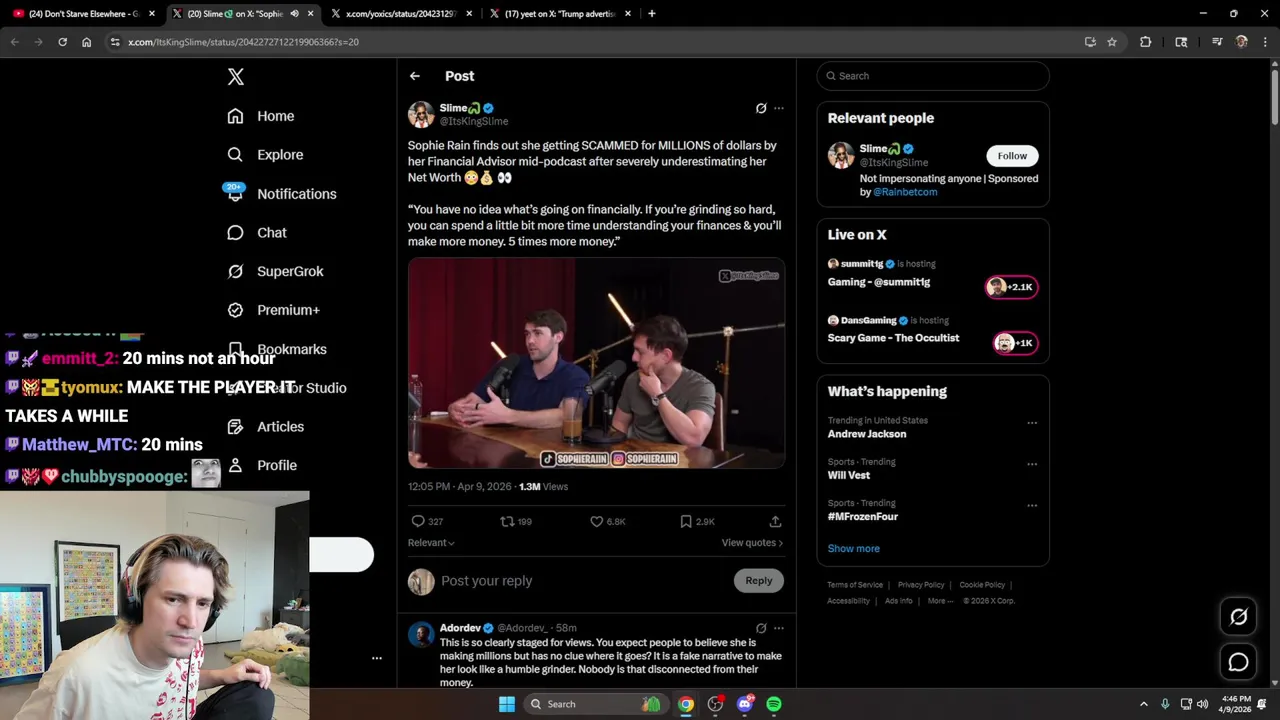Open the taskbar volume control
The width and height of the screenshot is (1280, 720).
pos(1202,704)
